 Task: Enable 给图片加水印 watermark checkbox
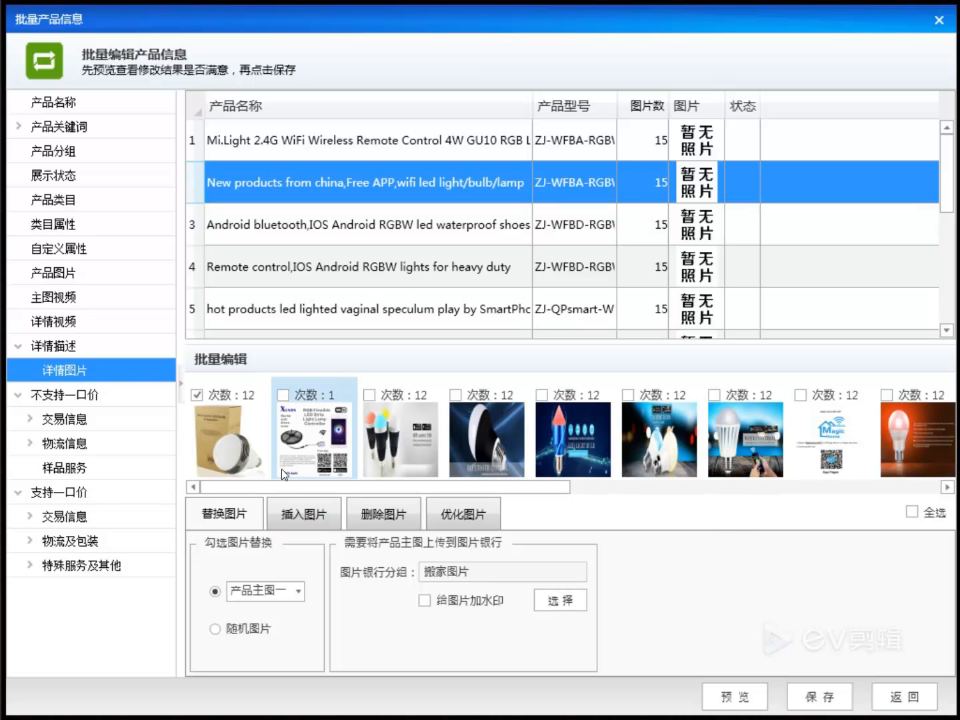point(424,601)
